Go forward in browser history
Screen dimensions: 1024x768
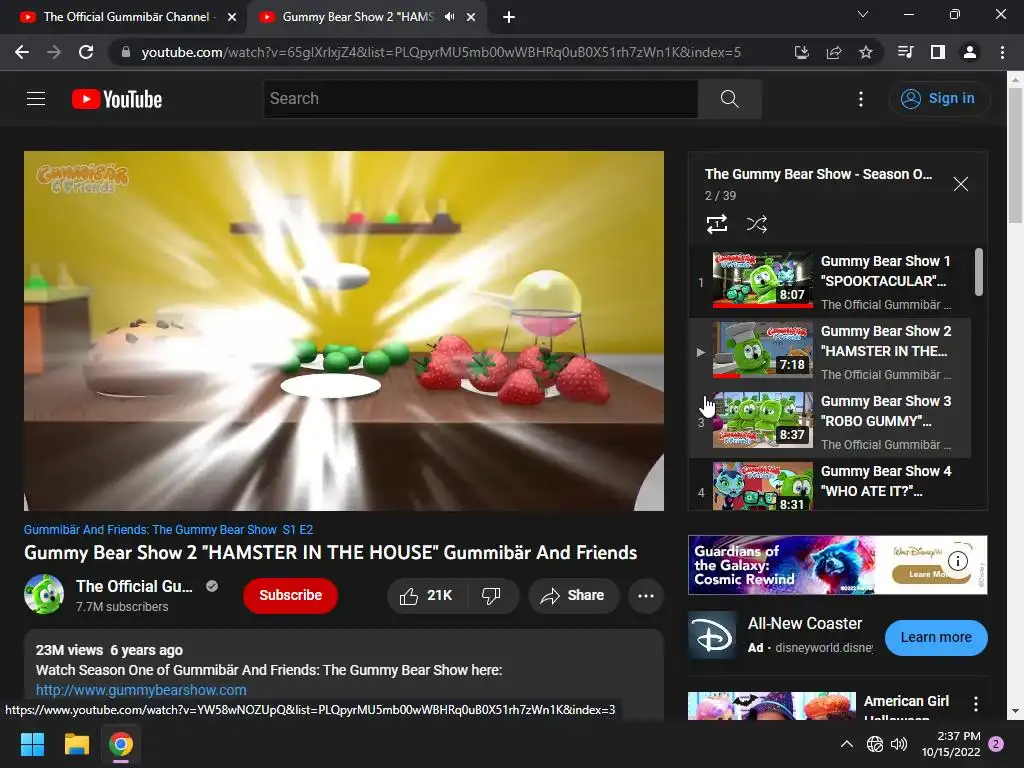(54, 52)
